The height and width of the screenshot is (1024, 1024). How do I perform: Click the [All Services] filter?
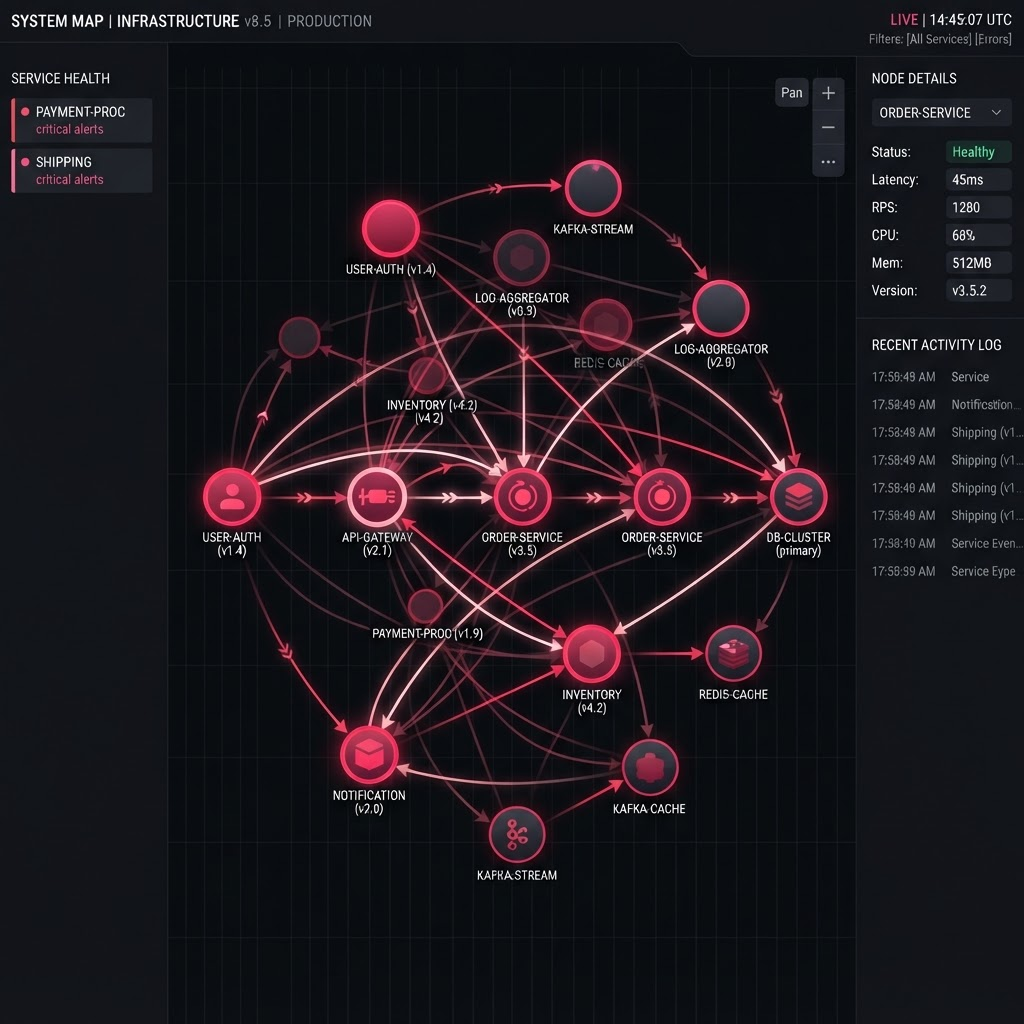tap(939, 39)
